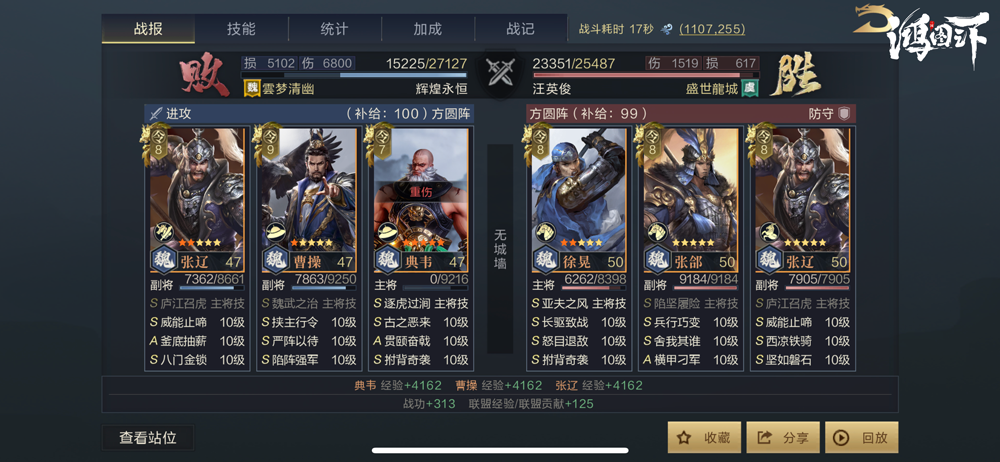
Task: Click the location icon next to coordinates
Action: click(x=667, y=29)
